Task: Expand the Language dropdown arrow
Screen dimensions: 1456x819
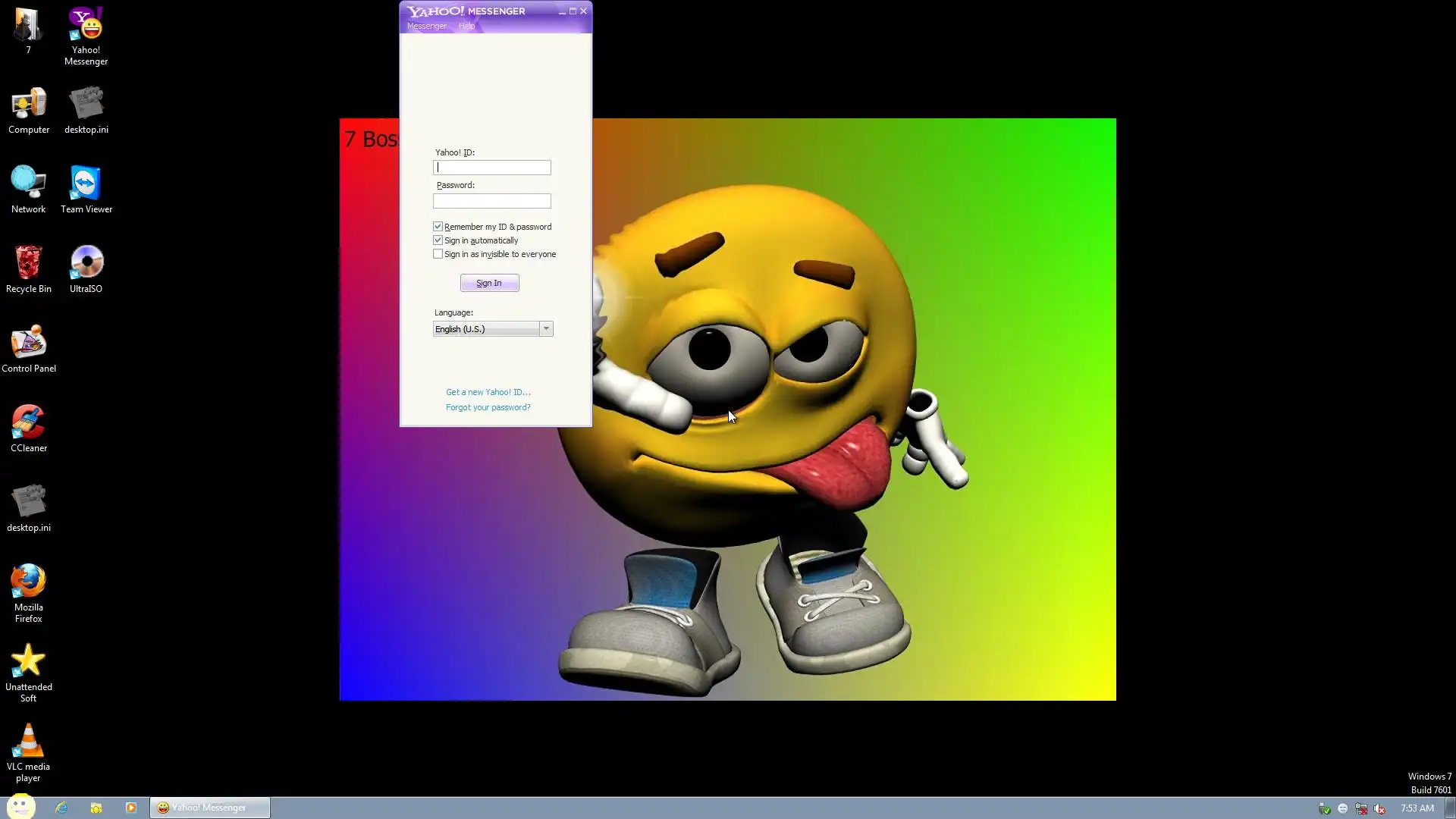Action: [x=546, y=328]
